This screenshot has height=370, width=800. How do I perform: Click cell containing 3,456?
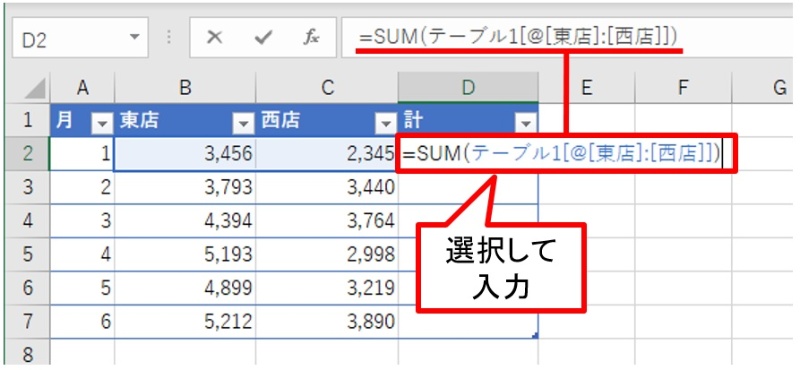point(186,154)
